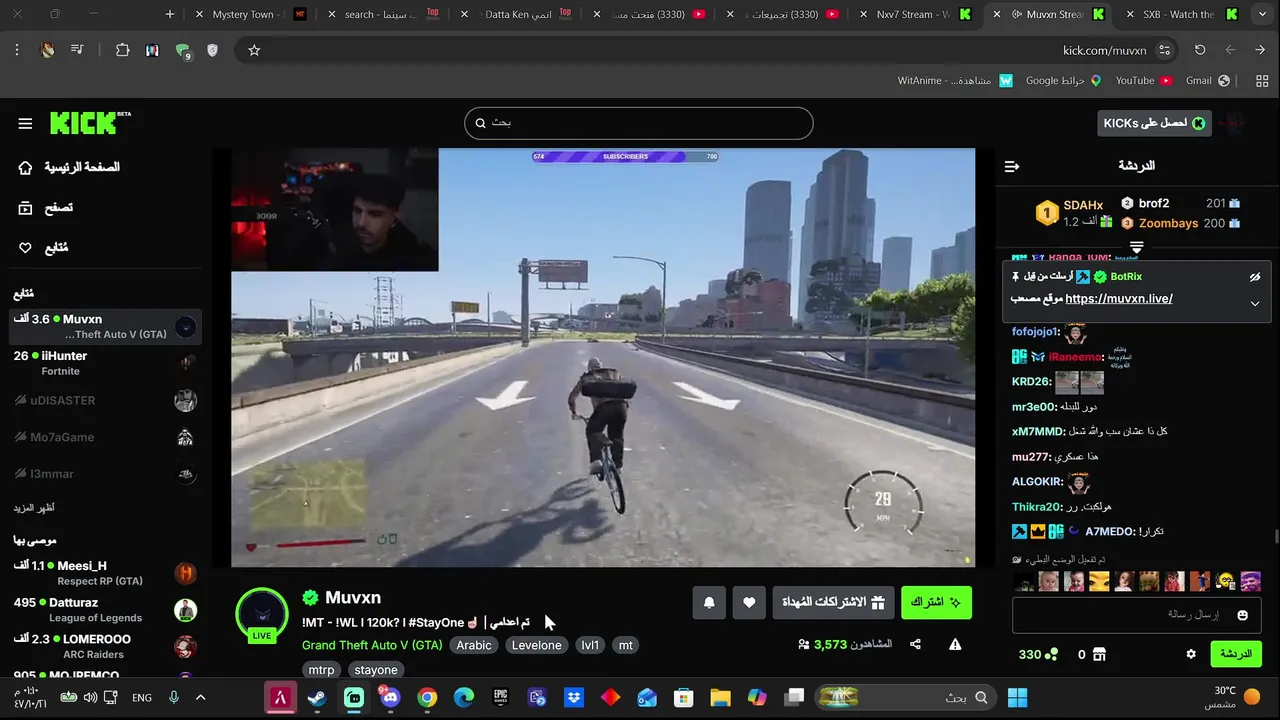Click the Windows Start button
The width and height of the screenshot is (1280, 720).
click(1017, 698)
